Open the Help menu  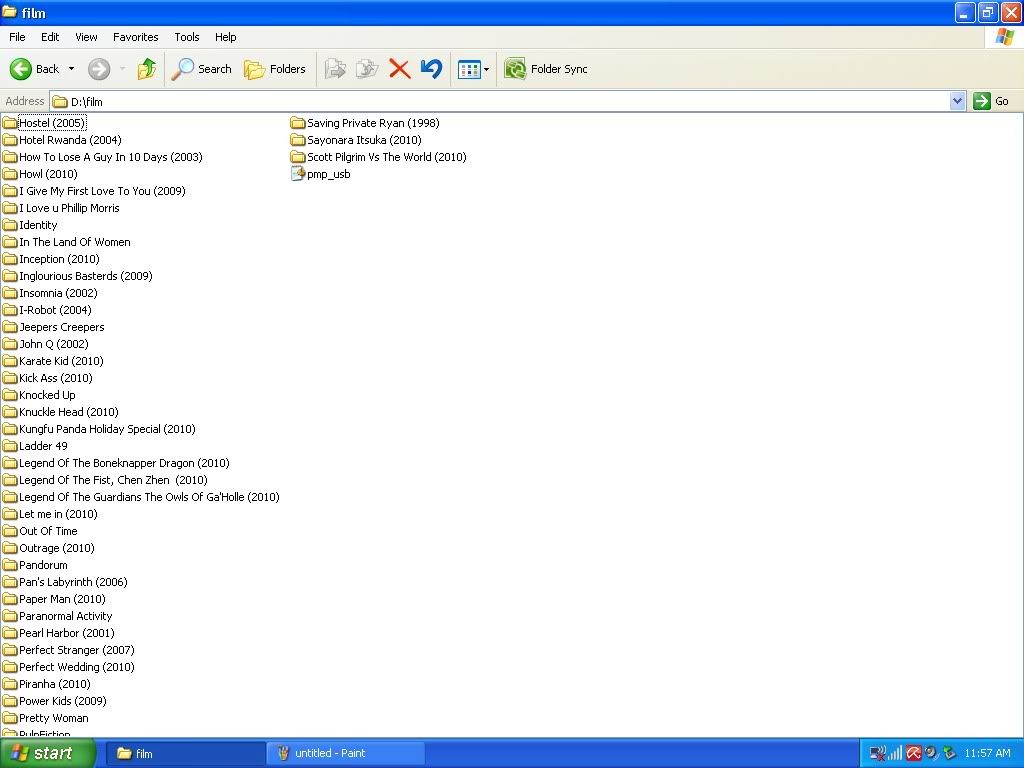(225, 37)
